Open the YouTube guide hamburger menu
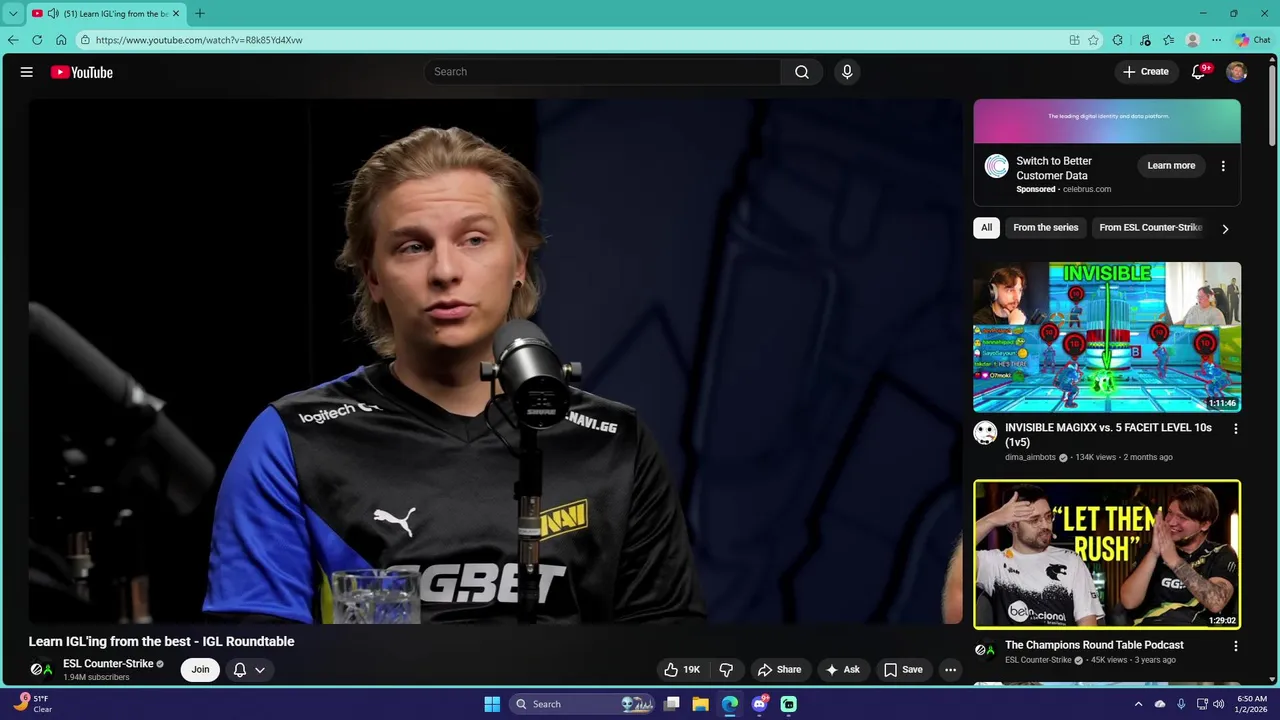Viewport: 1280px width, 720px height. pyautogui.click(x=27, y=72)
